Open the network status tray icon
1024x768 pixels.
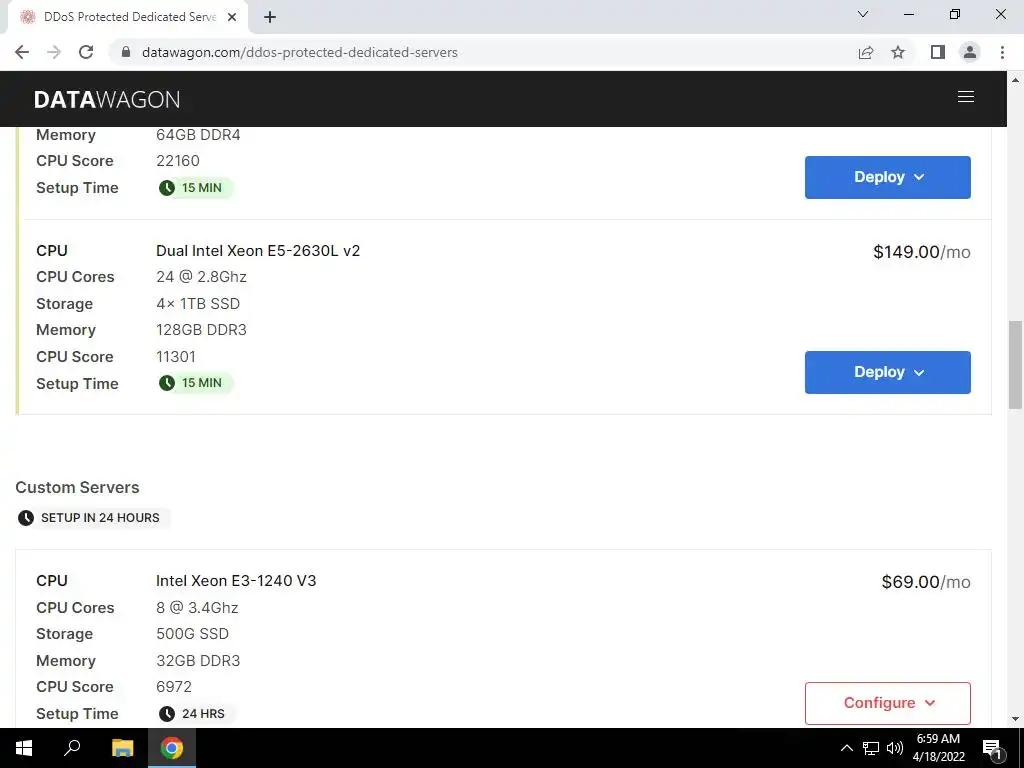tap(871, 748)
